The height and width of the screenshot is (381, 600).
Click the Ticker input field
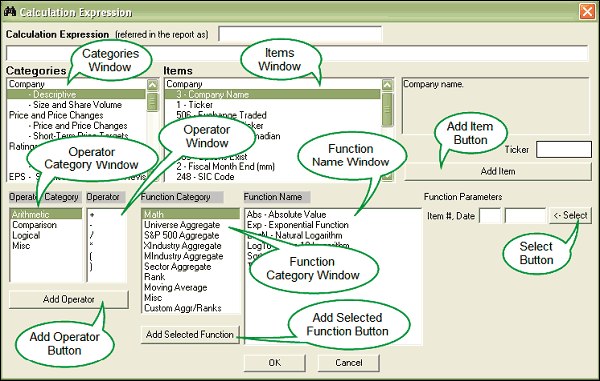[564, 150]
